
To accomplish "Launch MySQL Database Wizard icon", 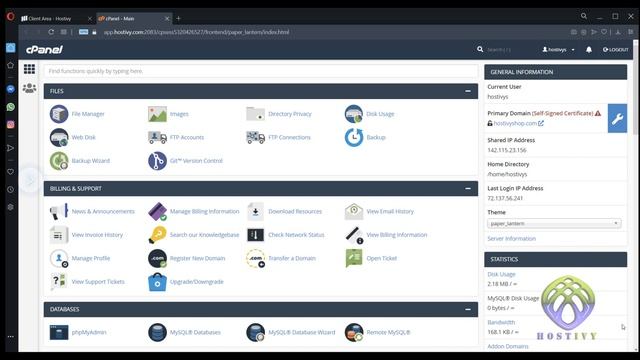I will [256, 332].
